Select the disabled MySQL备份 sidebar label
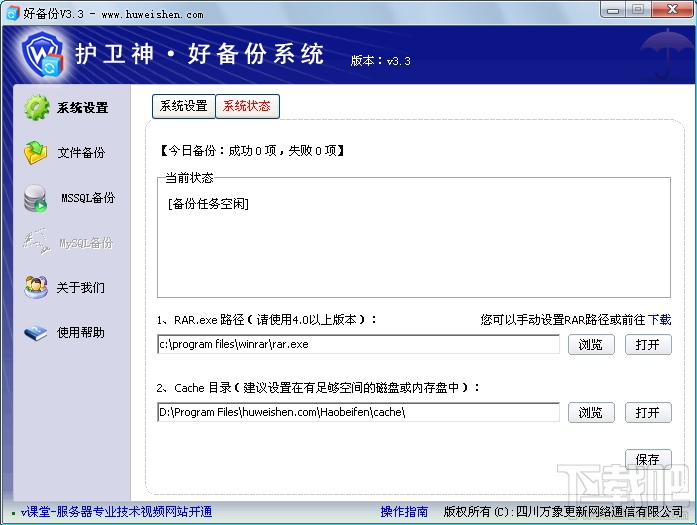Image resolution: width=697 pixels, height=525 pixels. [87, 243]
